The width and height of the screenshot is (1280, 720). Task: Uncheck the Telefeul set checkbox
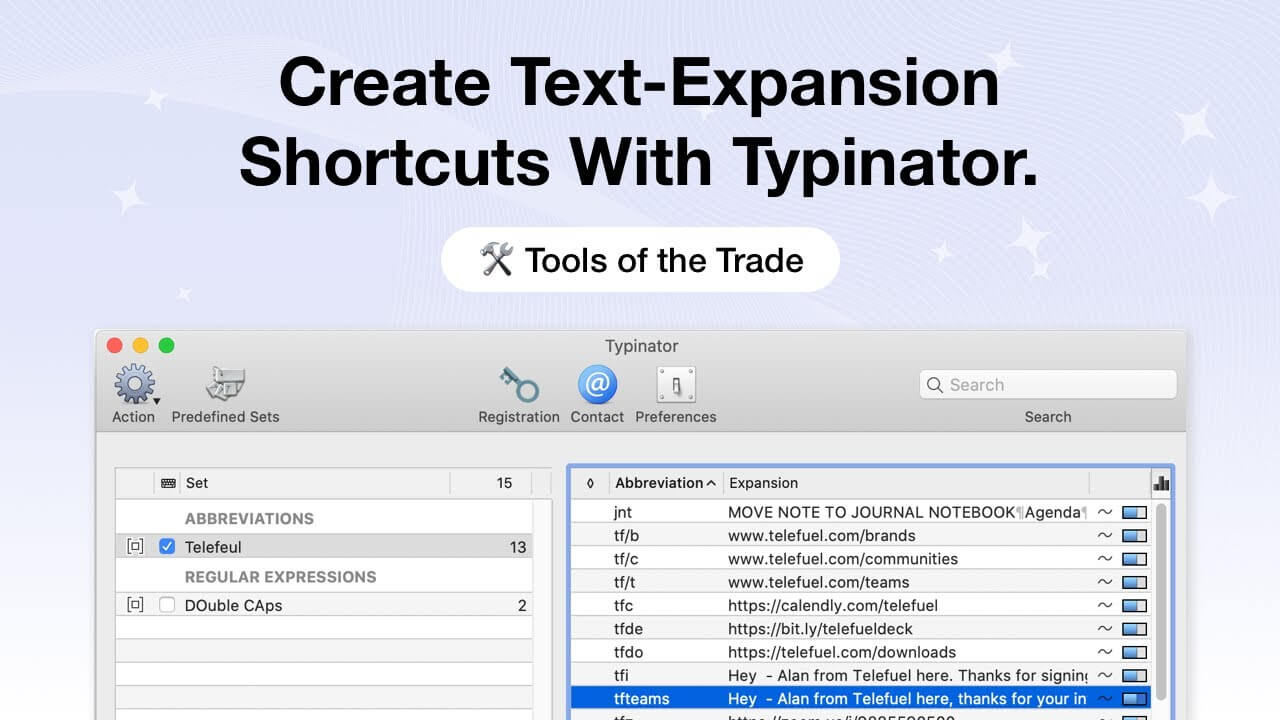165,546
